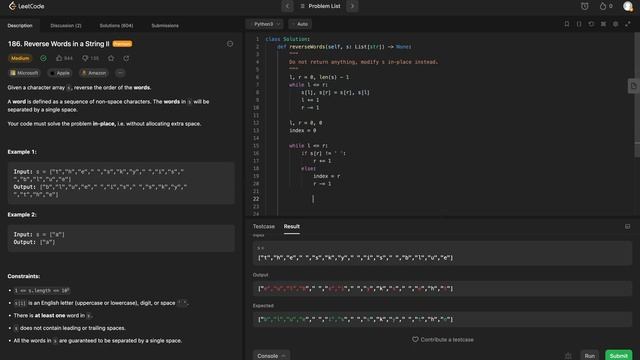Expand the Console panel
Viewport: 640px width, 360px height.
pos(271,356)
